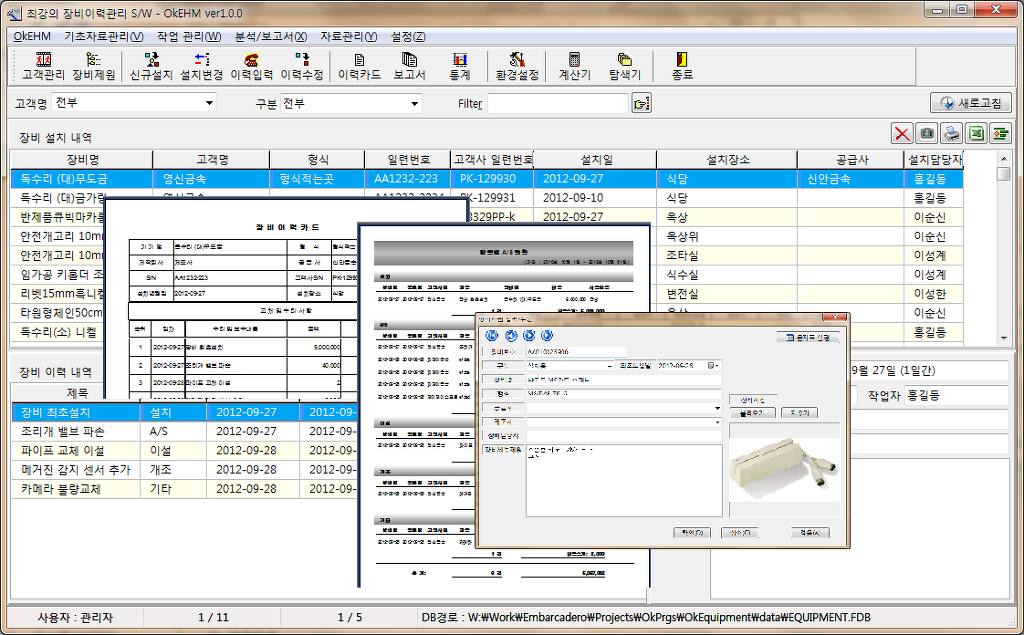Export the list using the Excel icon
Viewport: 1024px width, 635px height.
pyautogui.click(x=975, y=134)
